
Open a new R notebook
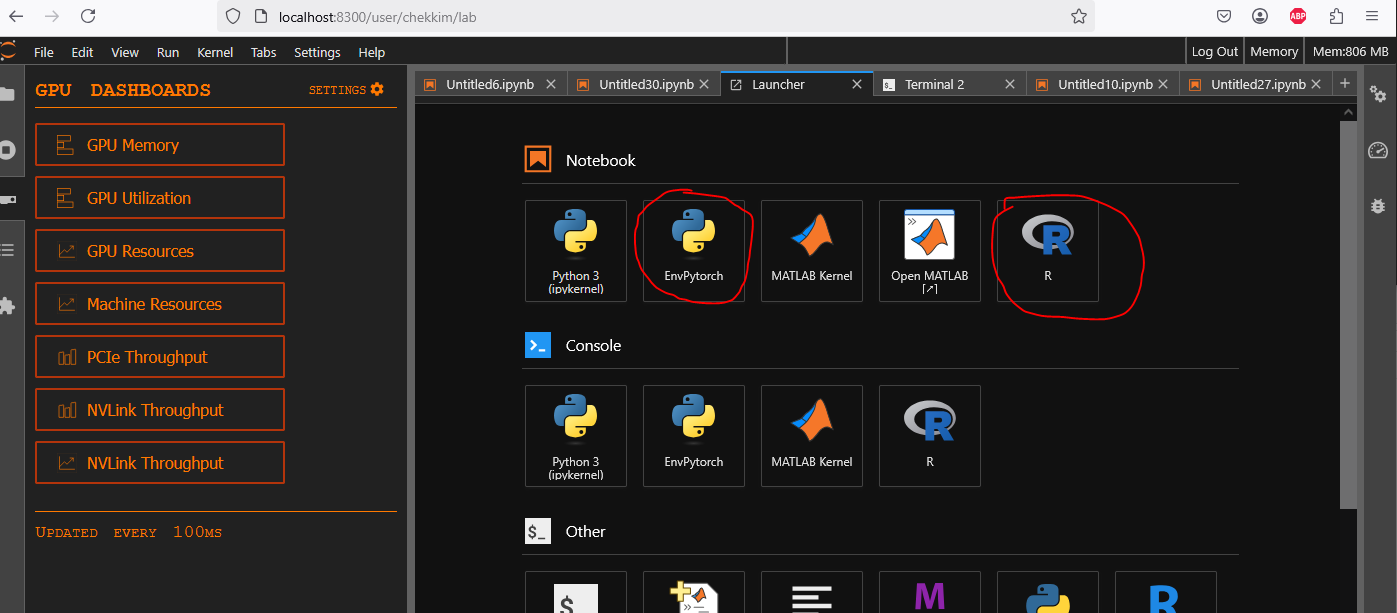pyautogui.click(x=1047, y=250)
